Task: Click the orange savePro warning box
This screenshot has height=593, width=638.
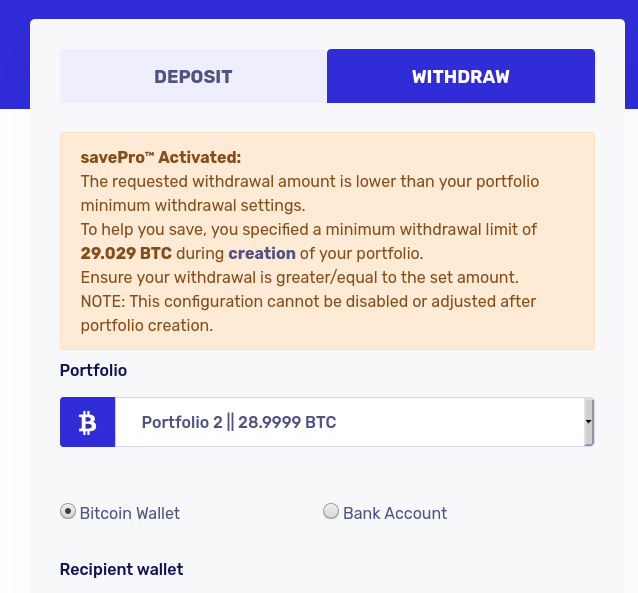Action: (x=328, y=241)
